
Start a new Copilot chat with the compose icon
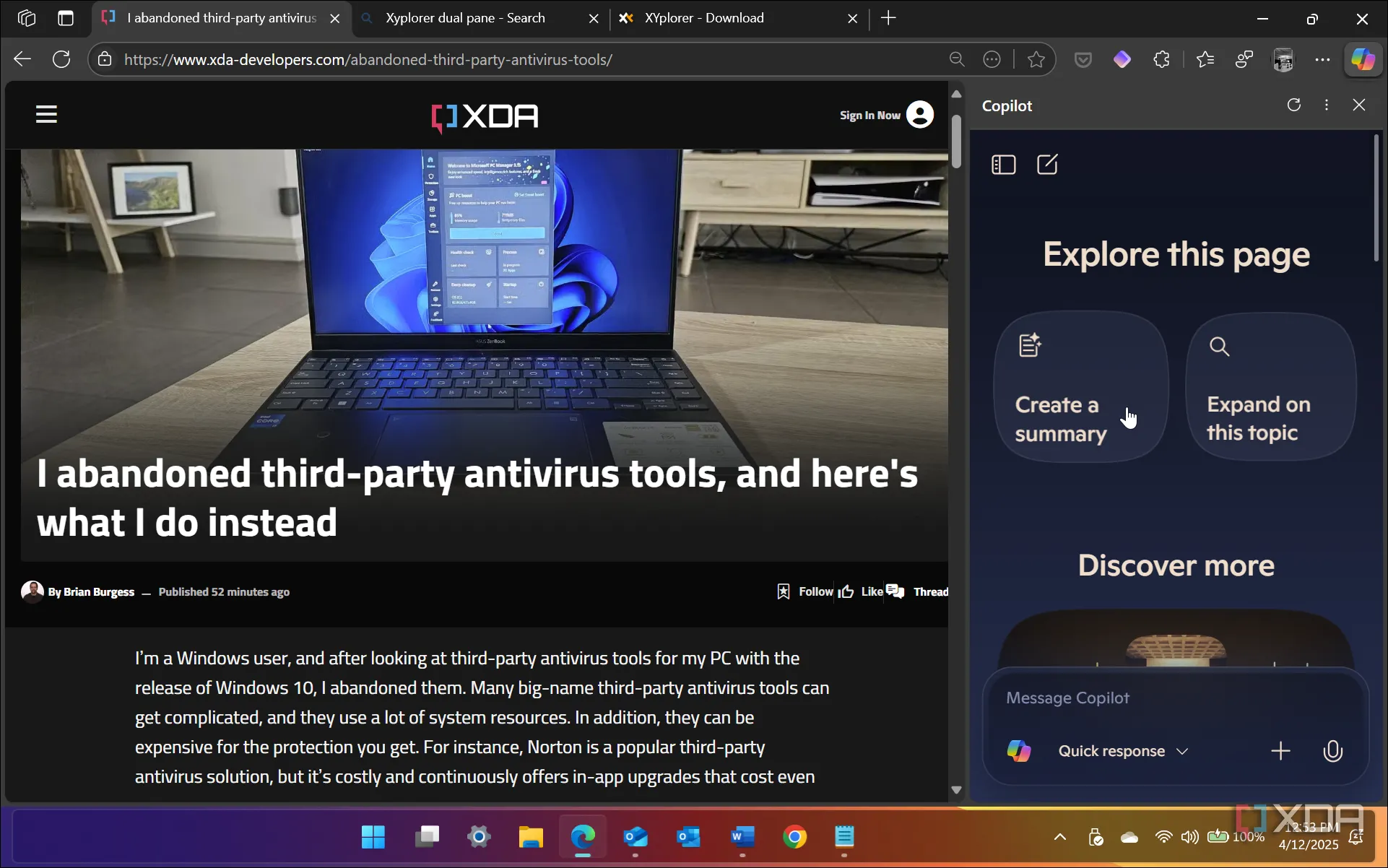(x=1047, y=164)
